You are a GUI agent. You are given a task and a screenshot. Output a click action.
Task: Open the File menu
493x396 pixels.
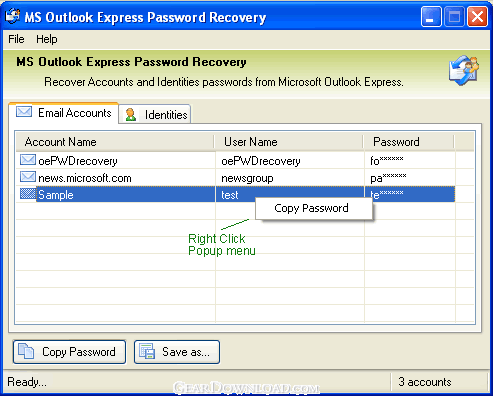click(x=16, y=39)
